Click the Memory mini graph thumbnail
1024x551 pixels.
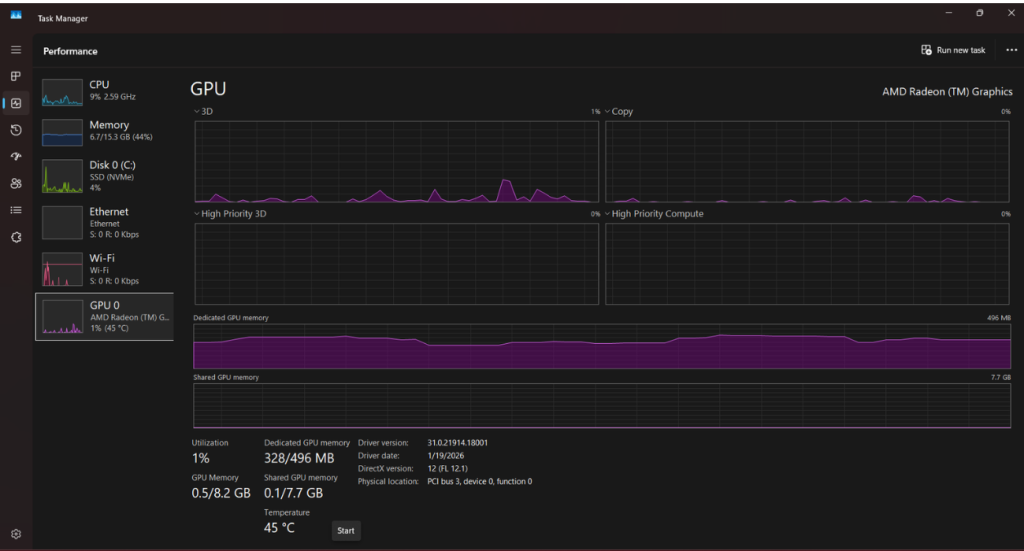(63, 133)
